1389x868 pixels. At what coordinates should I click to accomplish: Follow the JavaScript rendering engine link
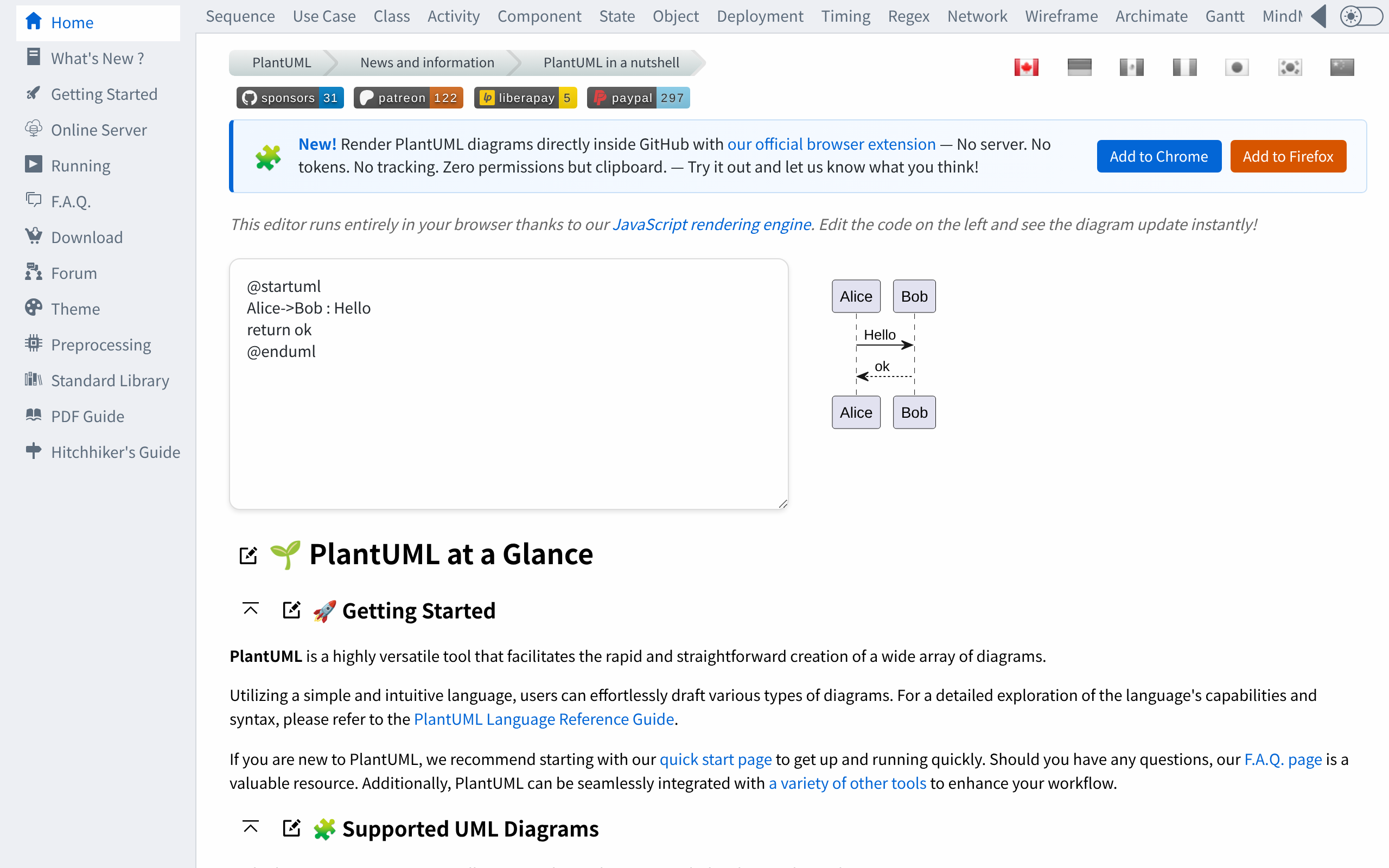point(712,225)
